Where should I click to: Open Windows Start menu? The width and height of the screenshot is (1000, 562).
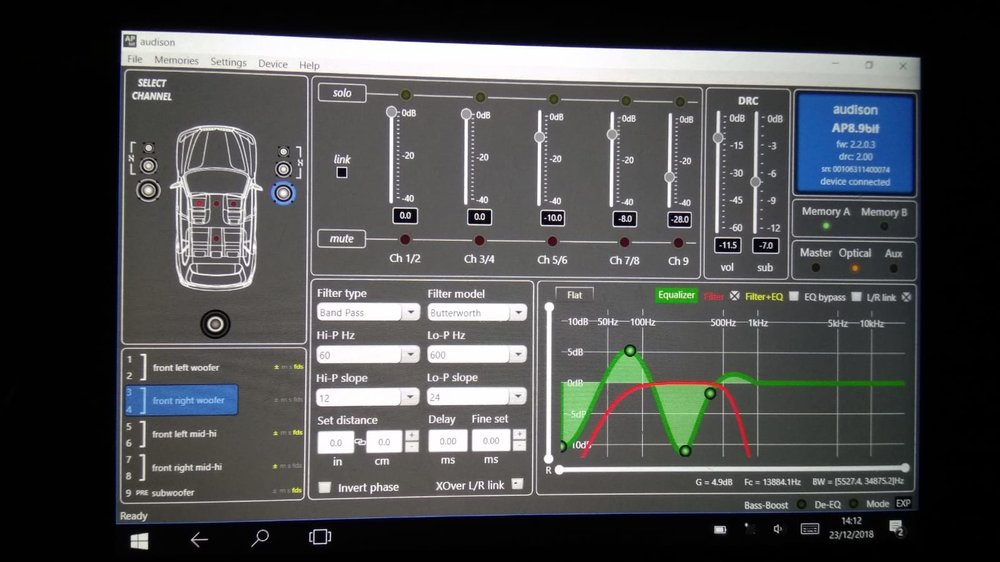coord(139,541)
